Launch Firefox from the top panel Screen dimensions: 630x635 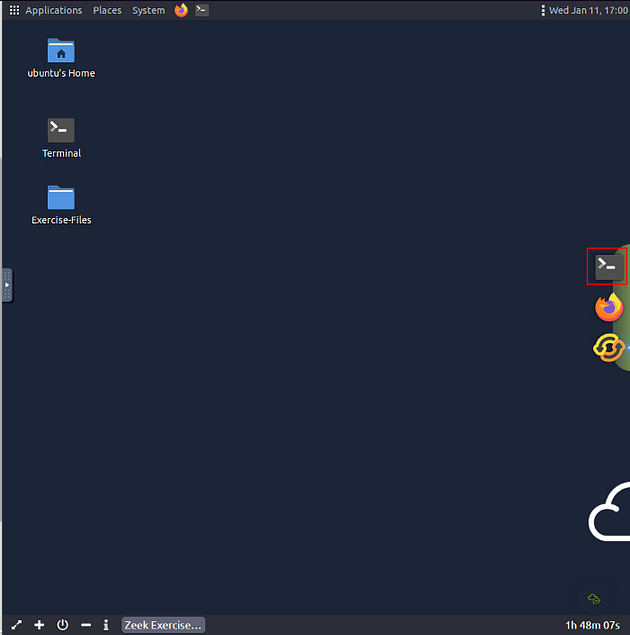[x=181, y=10]
